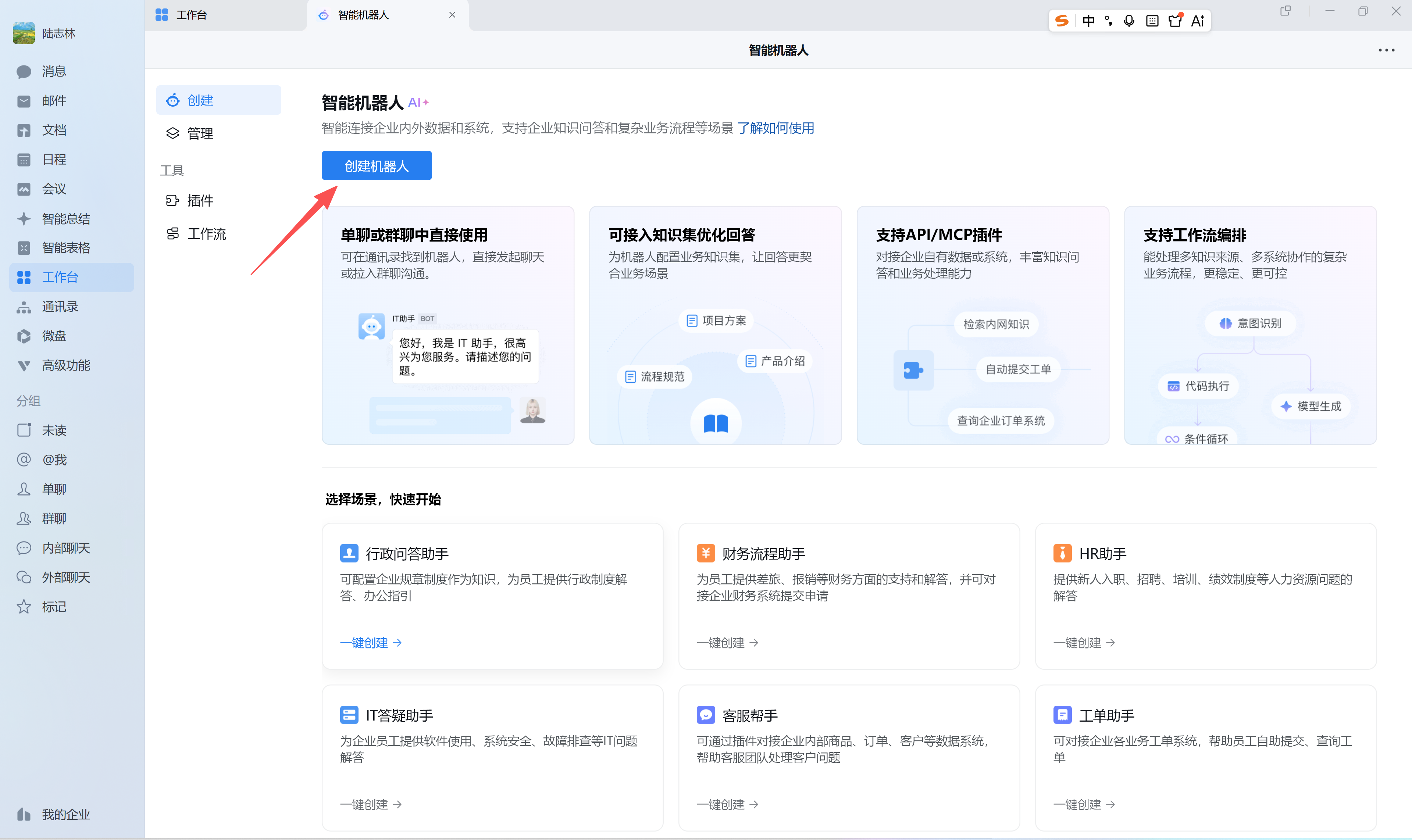Open the 微盘 drive section

tap(71, 336)
